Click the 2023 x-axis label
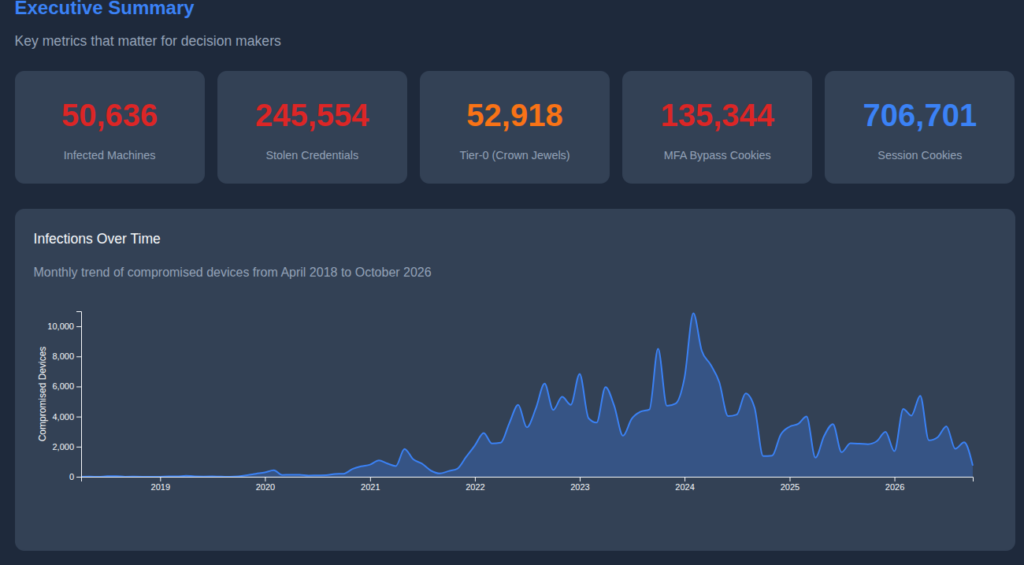Viewport: 1024px width, 565px height. 580,487
